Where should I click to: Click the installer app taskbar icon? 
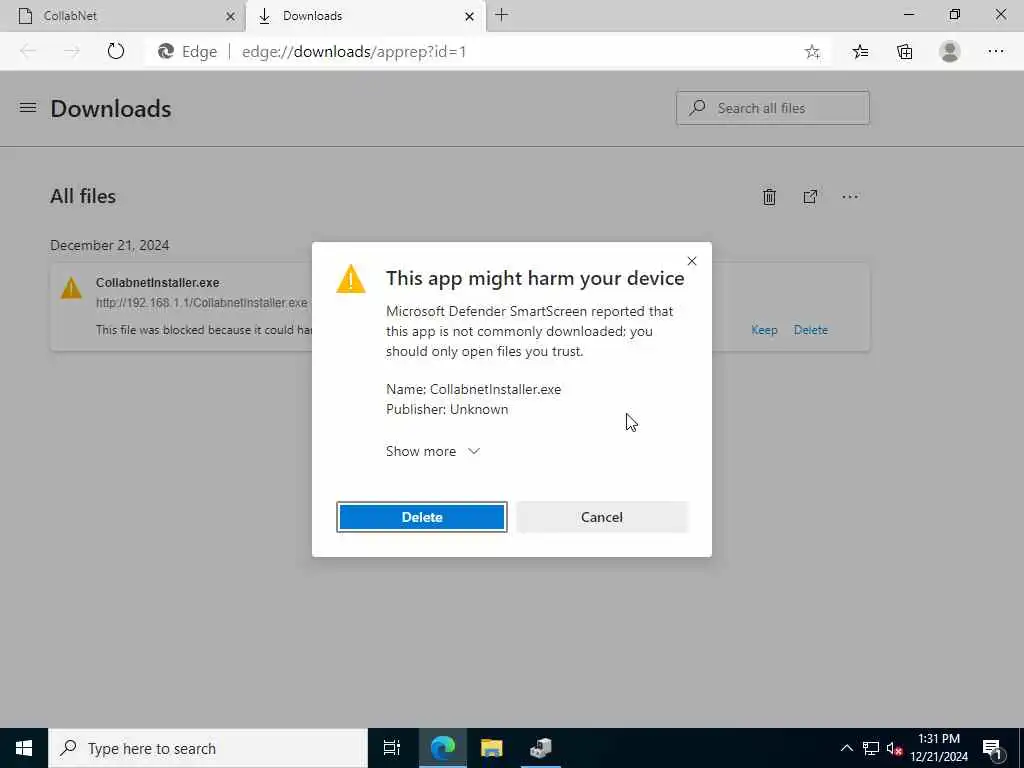pos(541,748)
